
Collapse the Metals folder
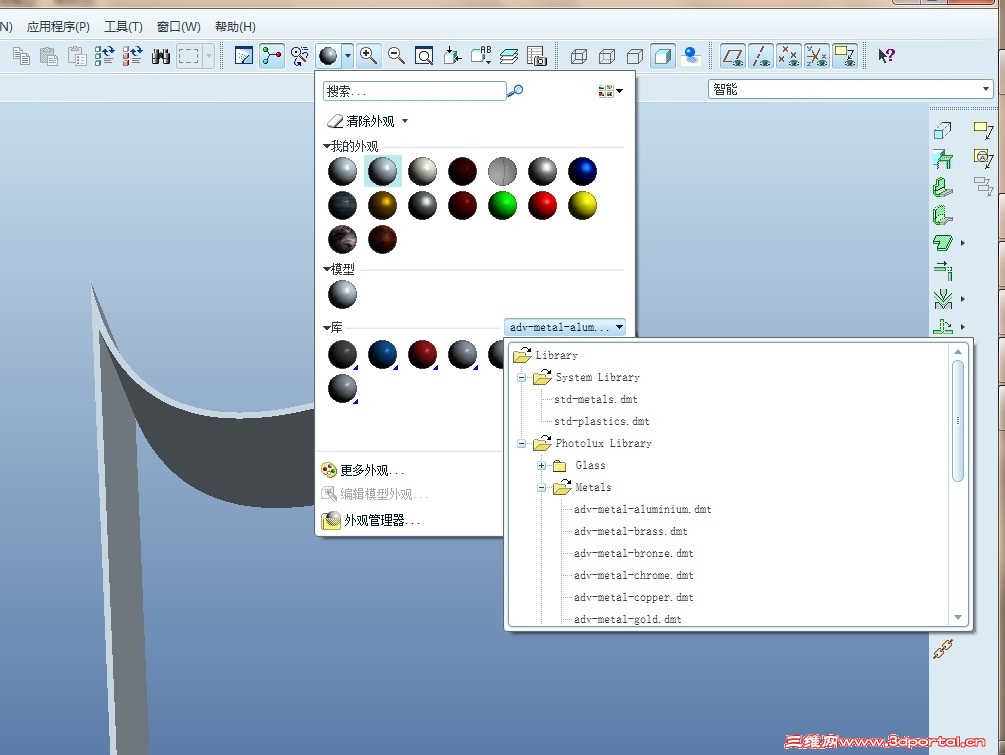click(x=542, y=488)
